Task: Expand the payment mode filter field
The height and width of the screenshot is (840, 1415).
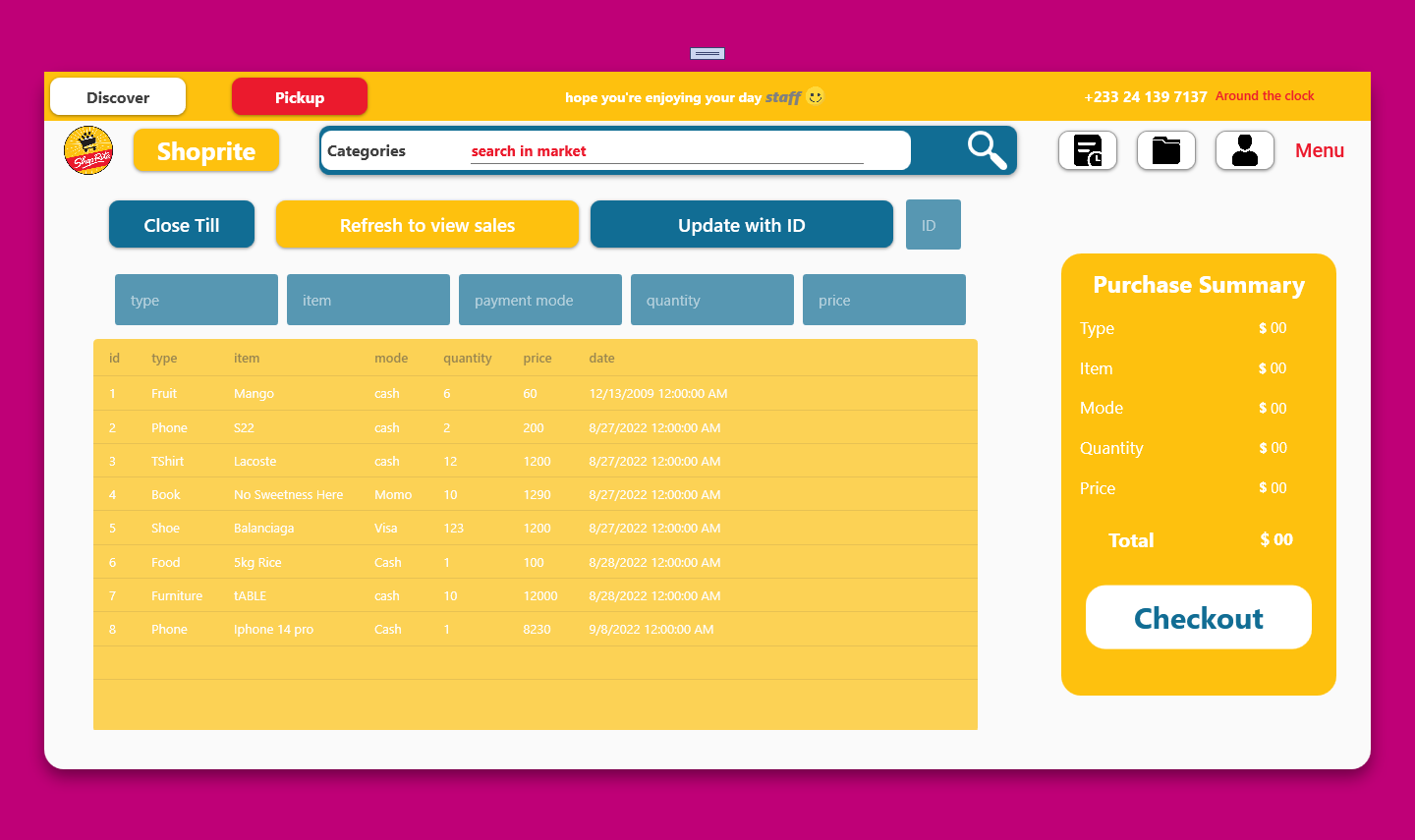Action: 539,299
